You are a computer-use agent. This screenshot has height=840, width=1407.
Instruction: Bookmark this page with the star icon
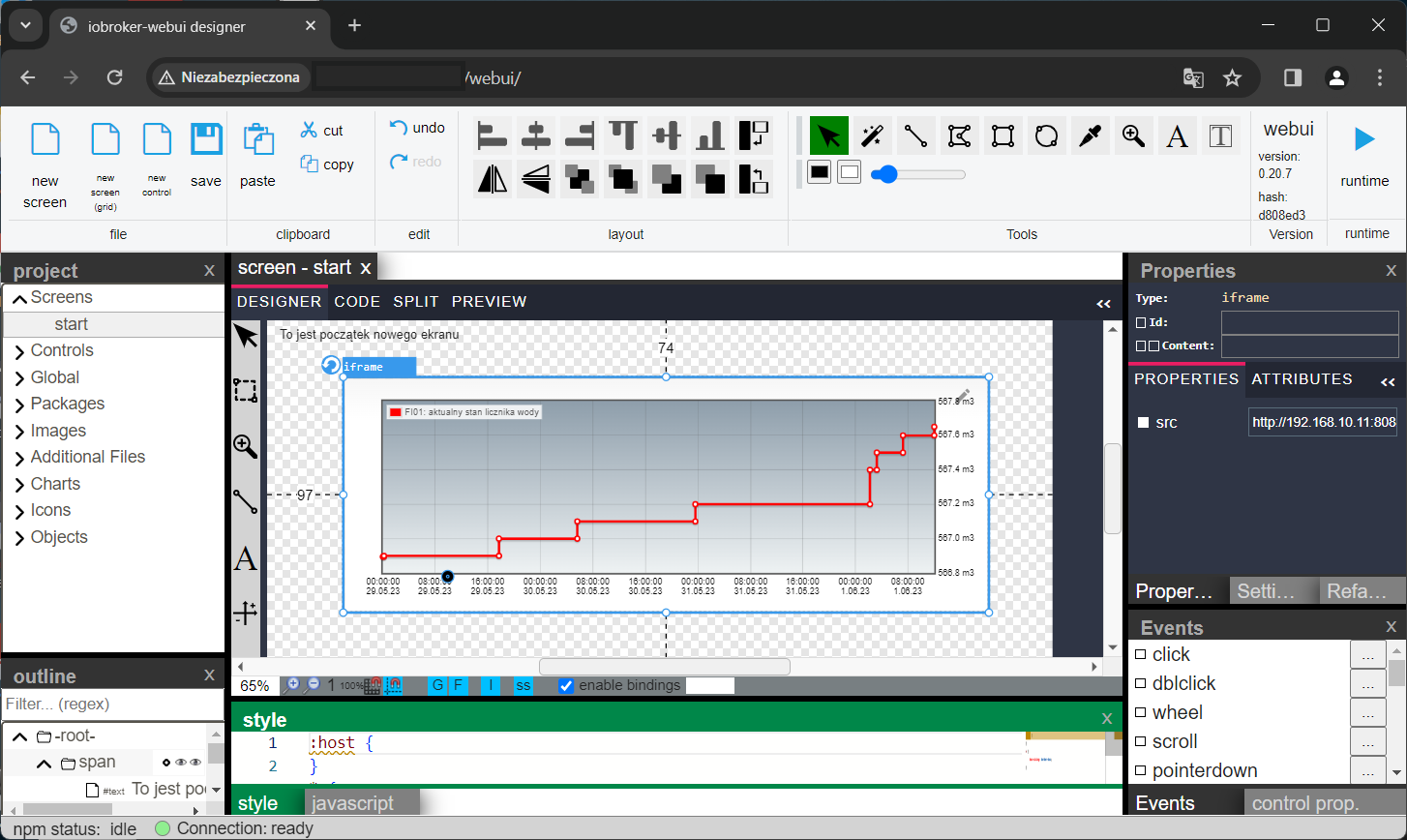click(1232, 77)
